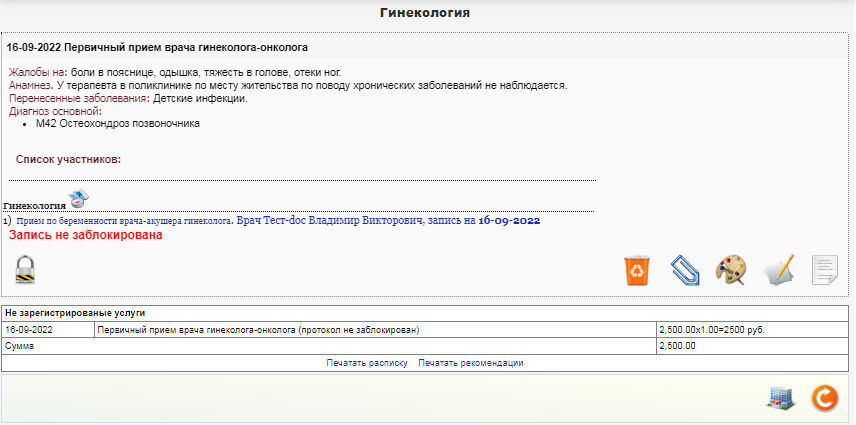856x425 pixels.
Task: Click the Первичный прием врача гинеколога-онколога record header
Action: click(157, 47)
